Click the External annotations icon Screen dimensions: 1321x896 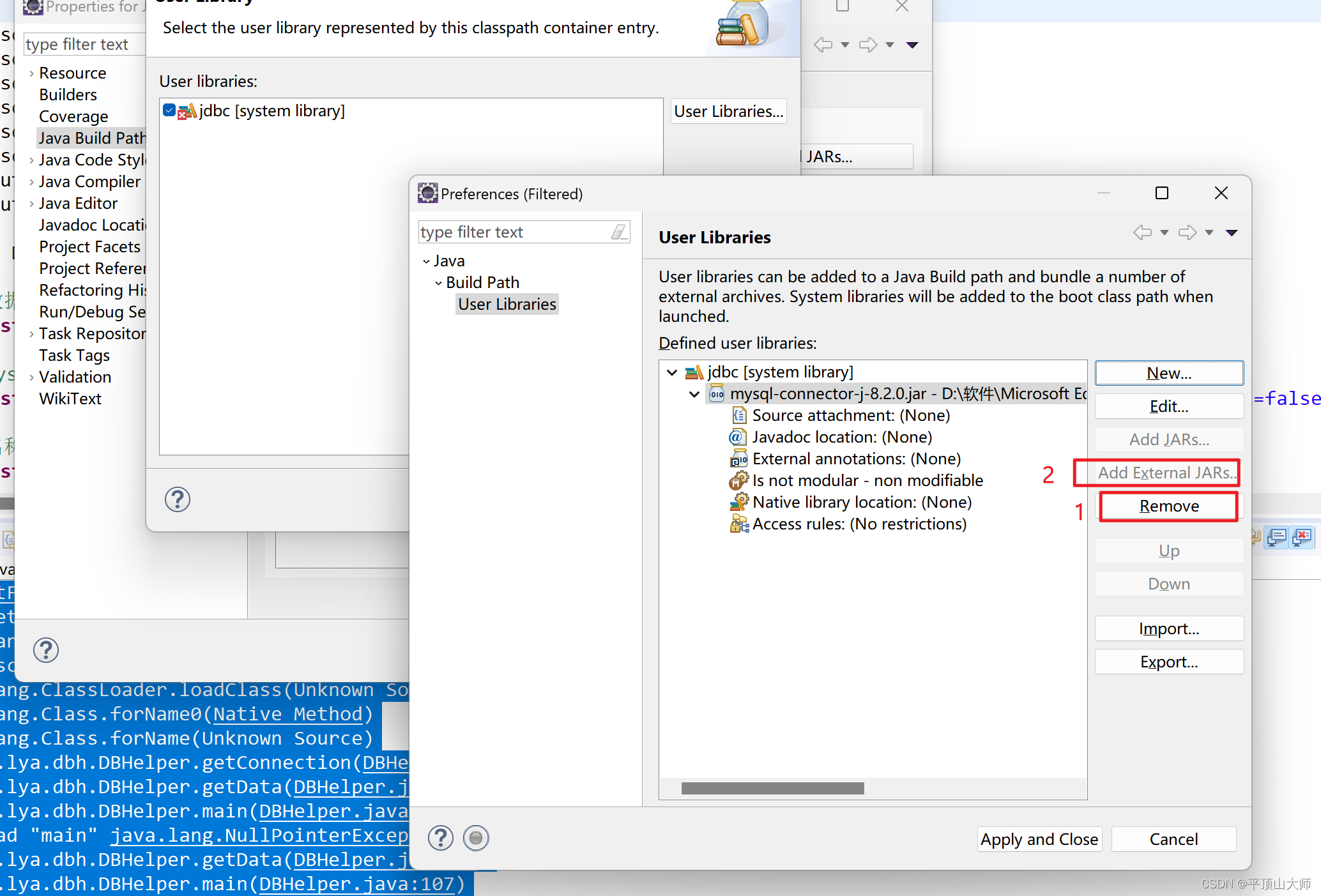[739, 459]
